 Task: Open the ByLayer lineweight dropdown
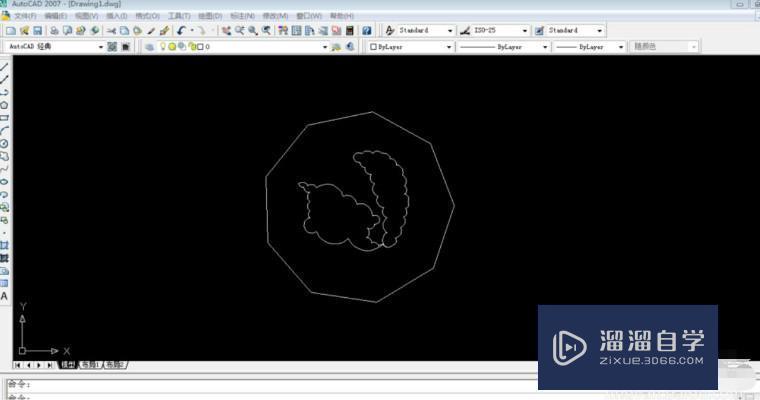pos(621,47)
